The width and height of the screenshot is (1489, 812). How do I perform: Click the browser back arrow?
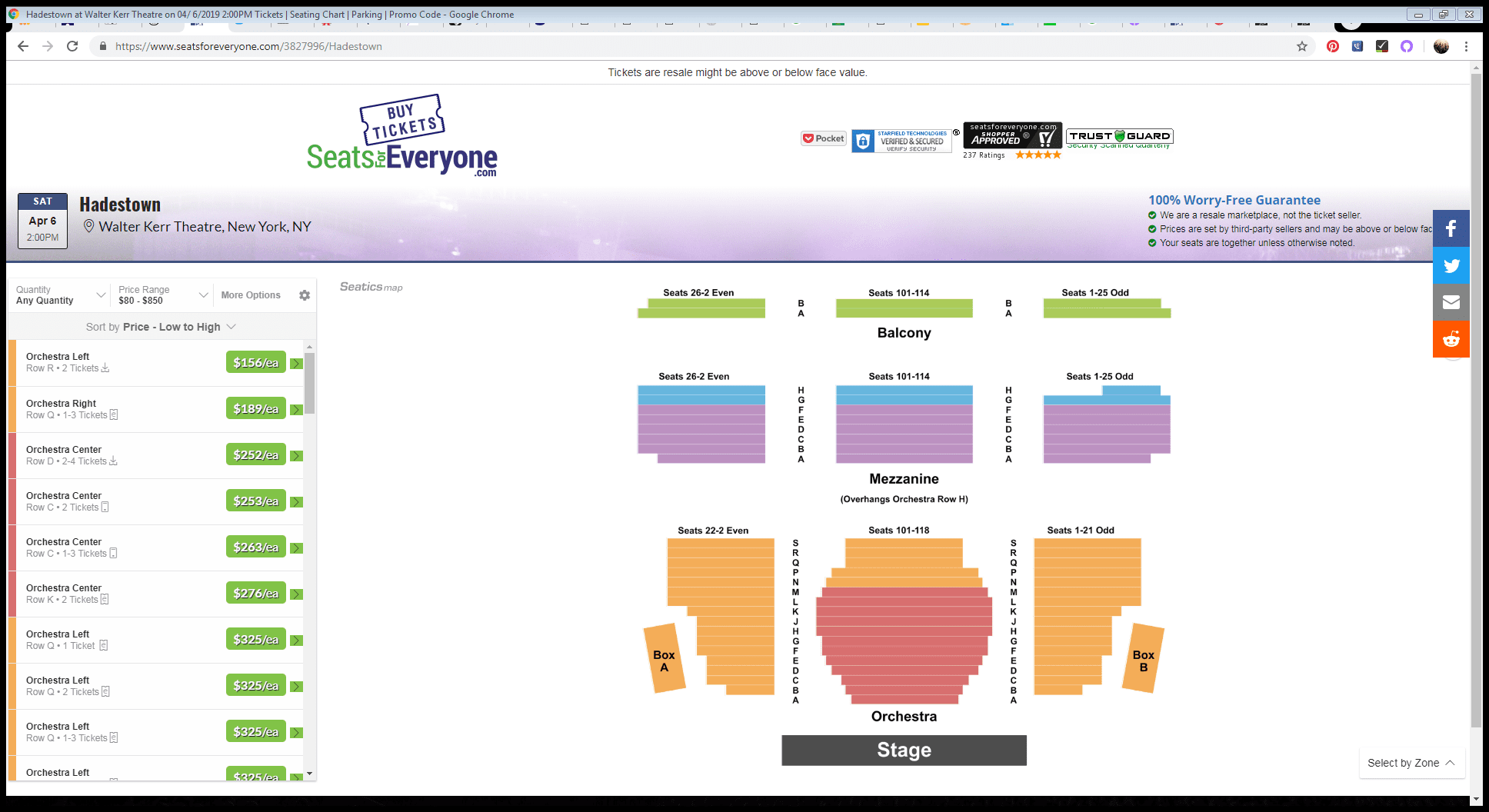[x=23, y=46]
